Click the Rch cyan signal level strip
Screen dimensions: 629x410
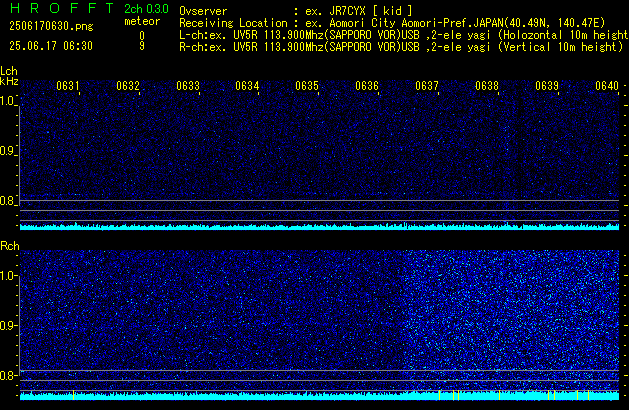pos(319,396)
